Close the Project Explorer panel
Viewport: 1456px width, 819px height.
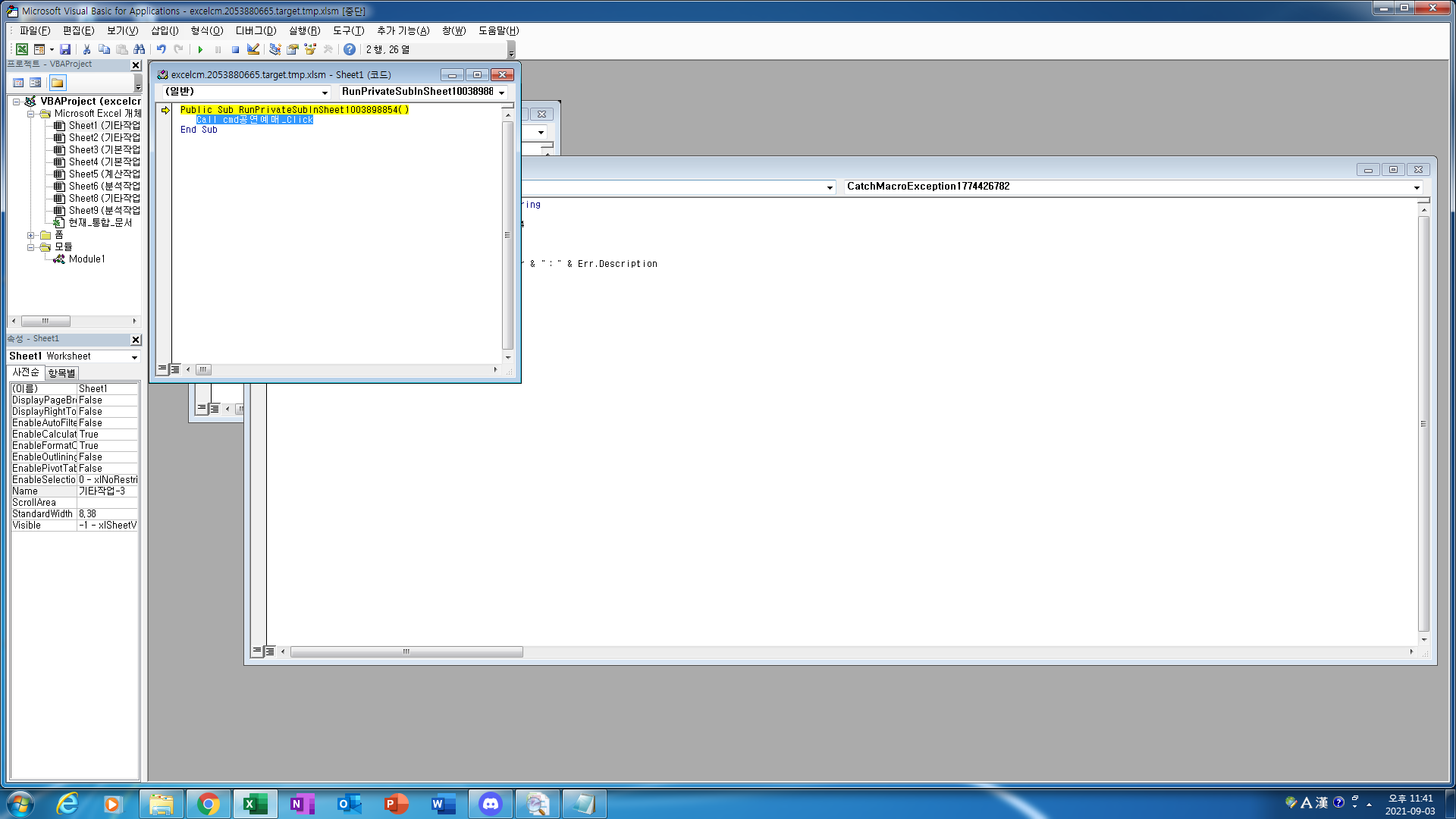click(136, 65)
